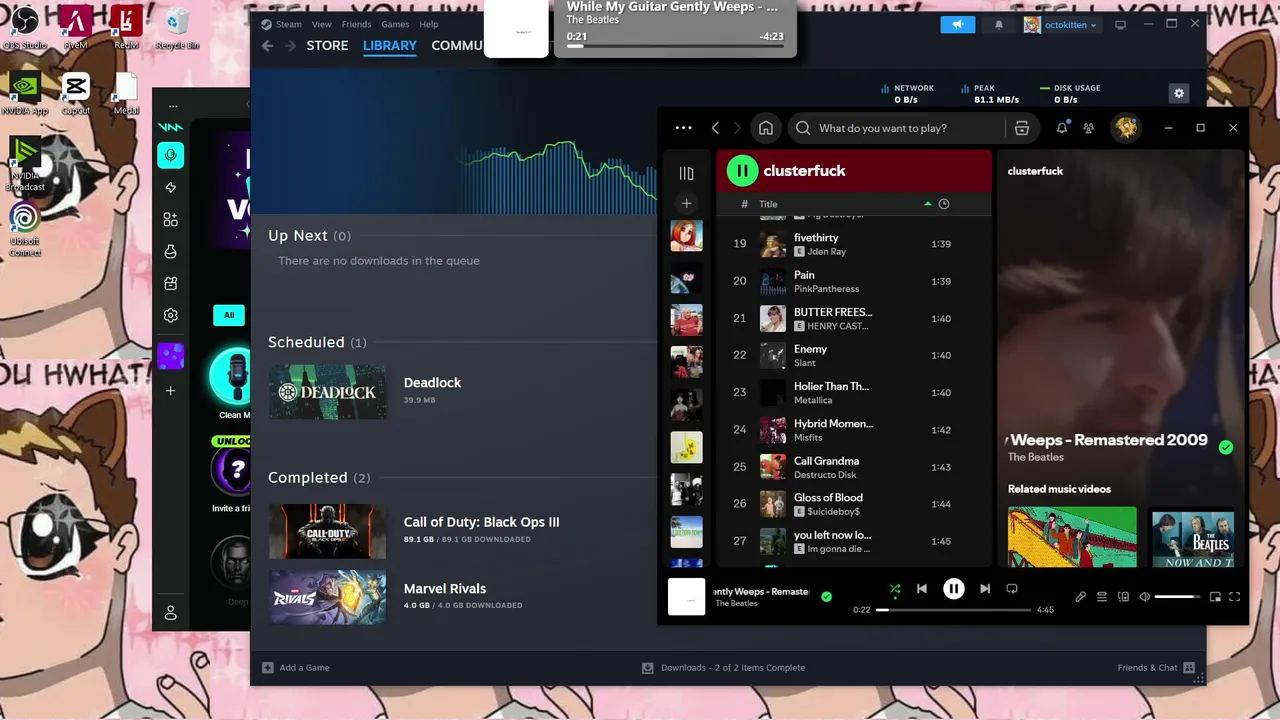Open Steam downloads settings gear
The width and height of the screenshot is (1280, 720).
pos(1179,93)
